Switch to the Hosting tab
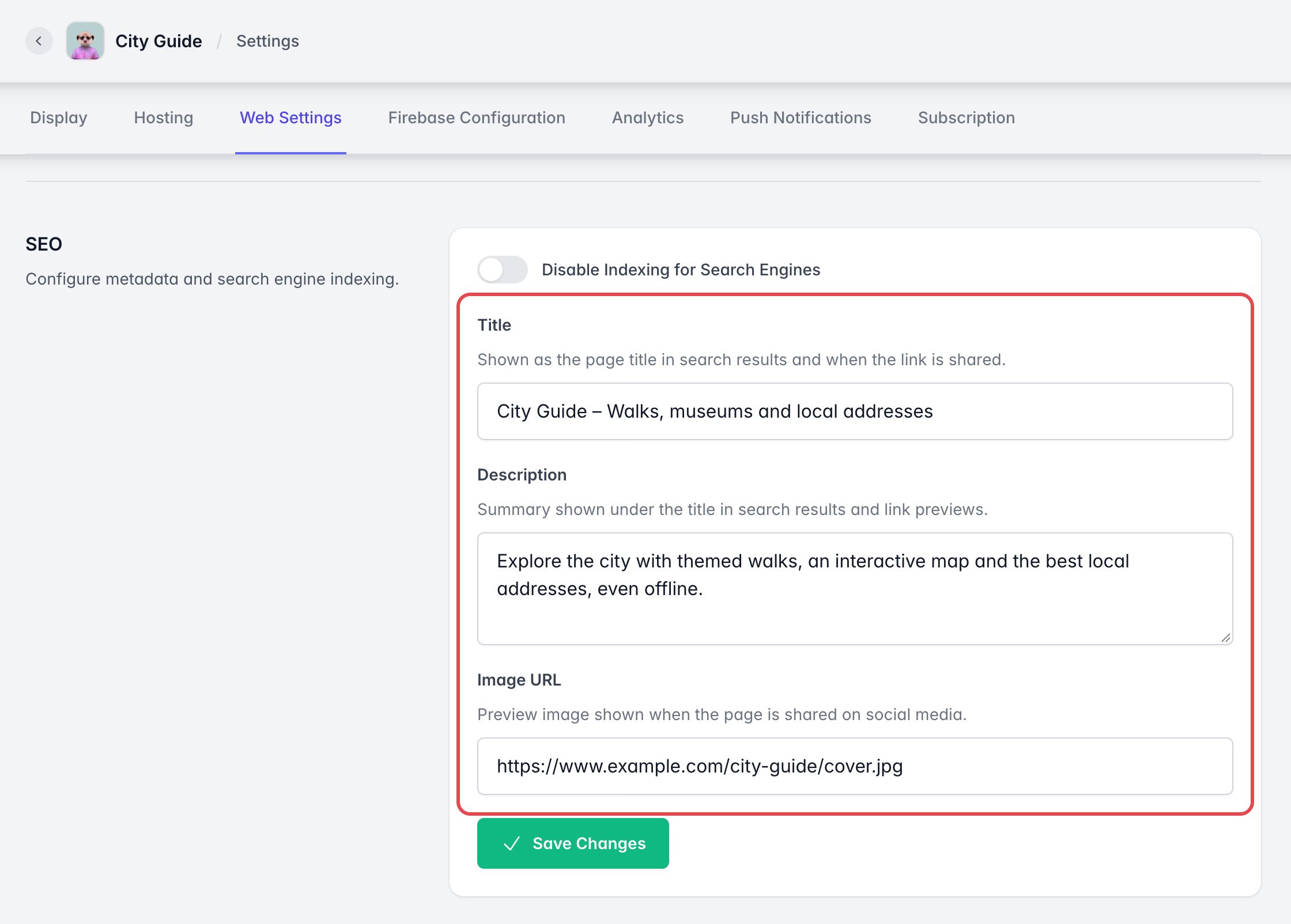This screenshot has width=1291, height=924. click(164, 118)
